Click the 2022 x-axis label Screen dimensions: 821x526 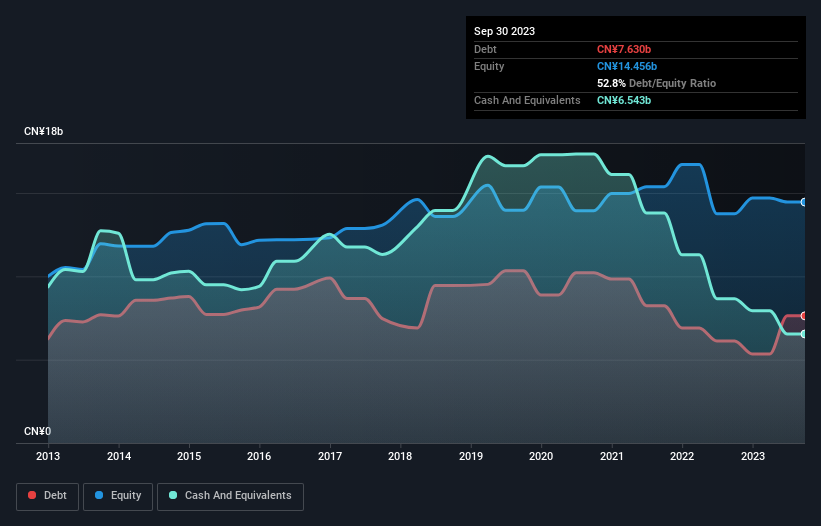pyautogui.click(x=682, y=456)
